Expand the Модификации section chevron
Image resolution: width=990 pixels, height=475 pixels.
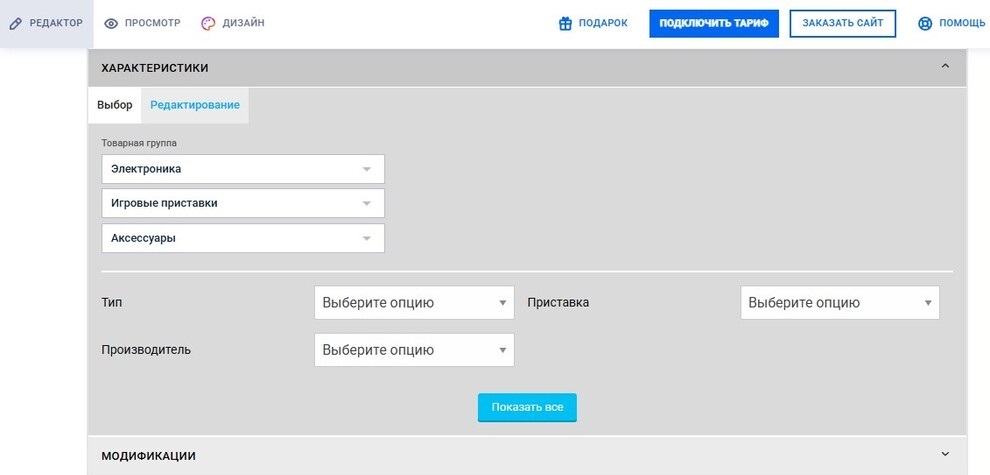[x=945, y=454]
